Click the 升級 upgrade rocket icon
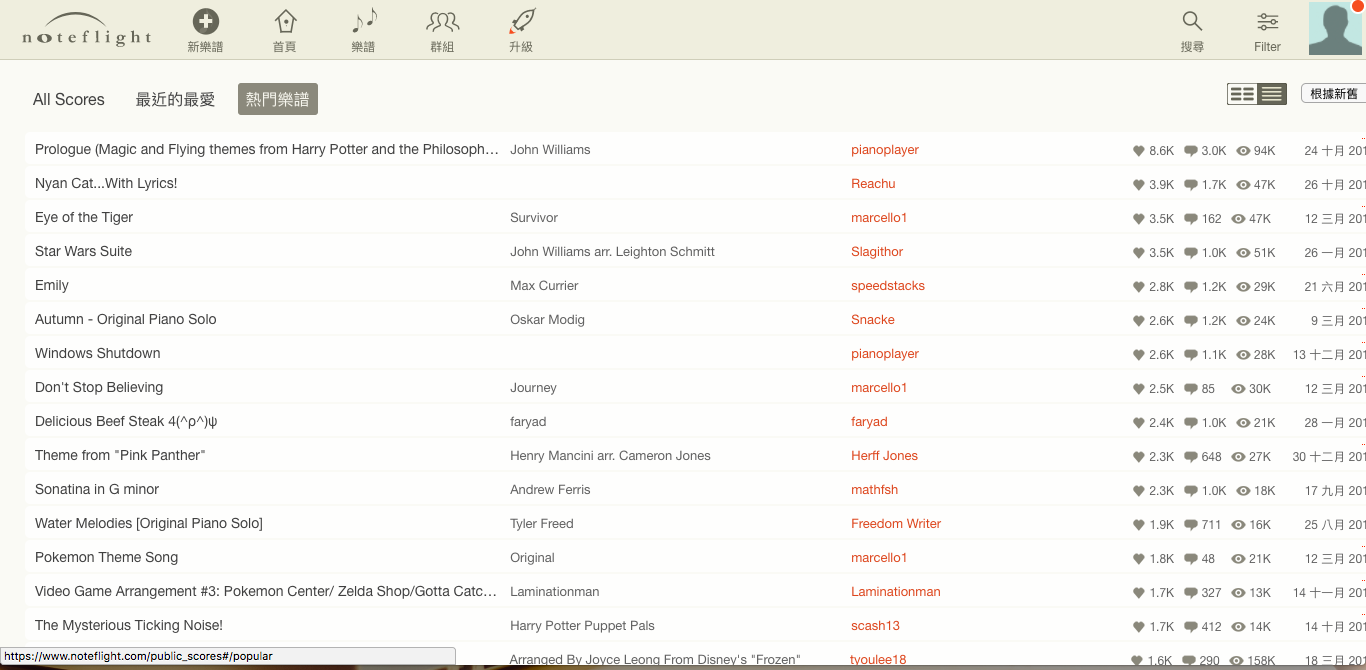Viewport: 1366px width, 670px height. click(521, 30)
